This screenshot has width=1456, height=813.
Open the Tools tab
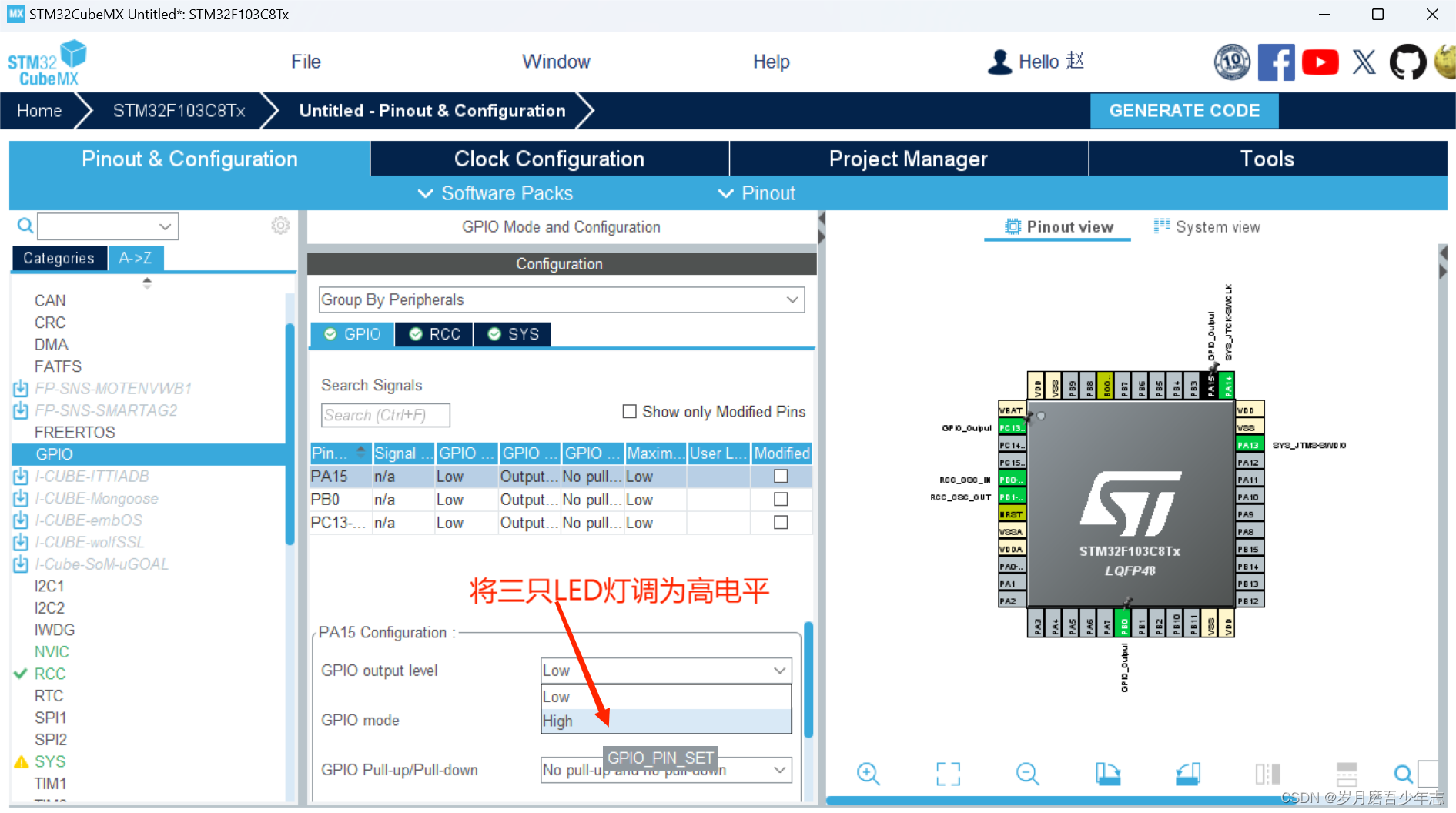tap(1267, 159)
